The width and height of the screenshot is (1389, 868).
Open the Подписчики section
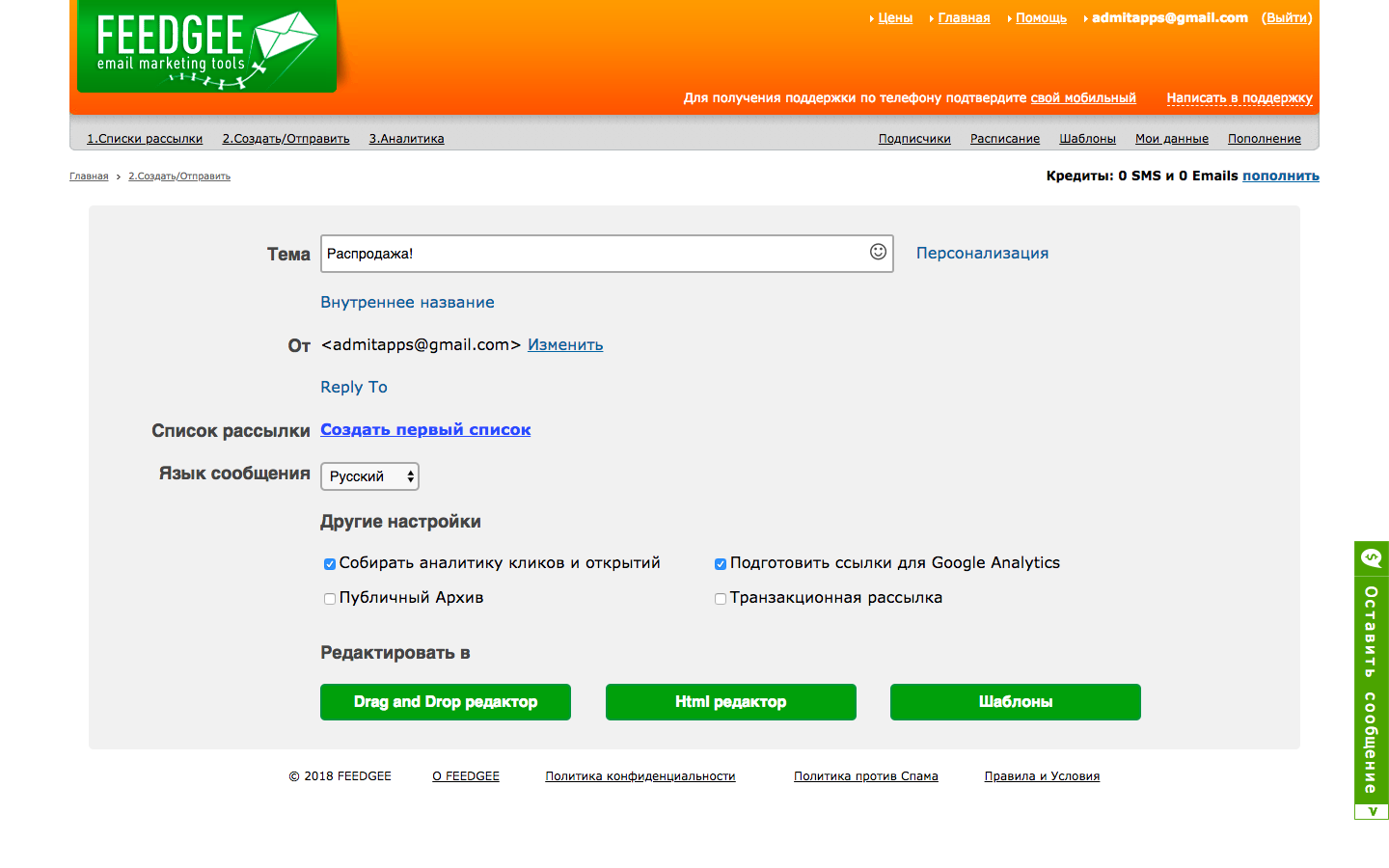click(913, 138)
